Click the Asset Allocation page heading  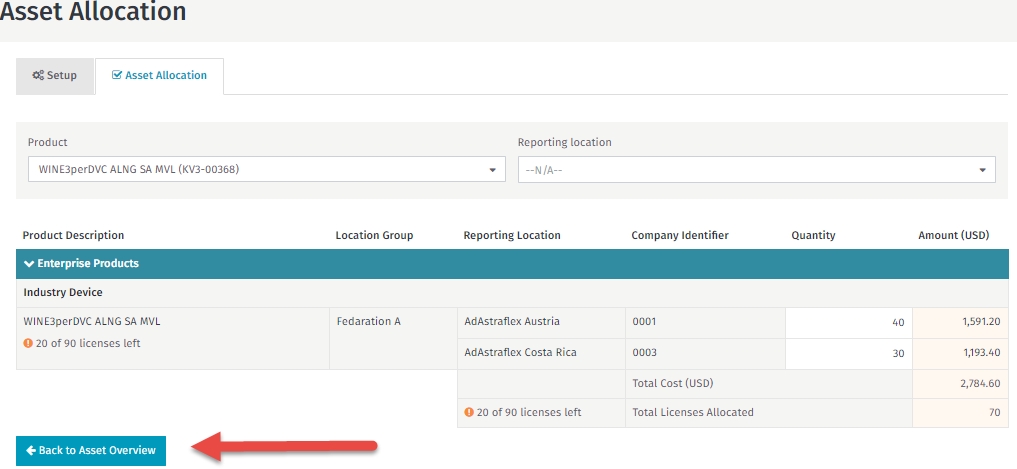pyautogui.click(x=93, y=11)
